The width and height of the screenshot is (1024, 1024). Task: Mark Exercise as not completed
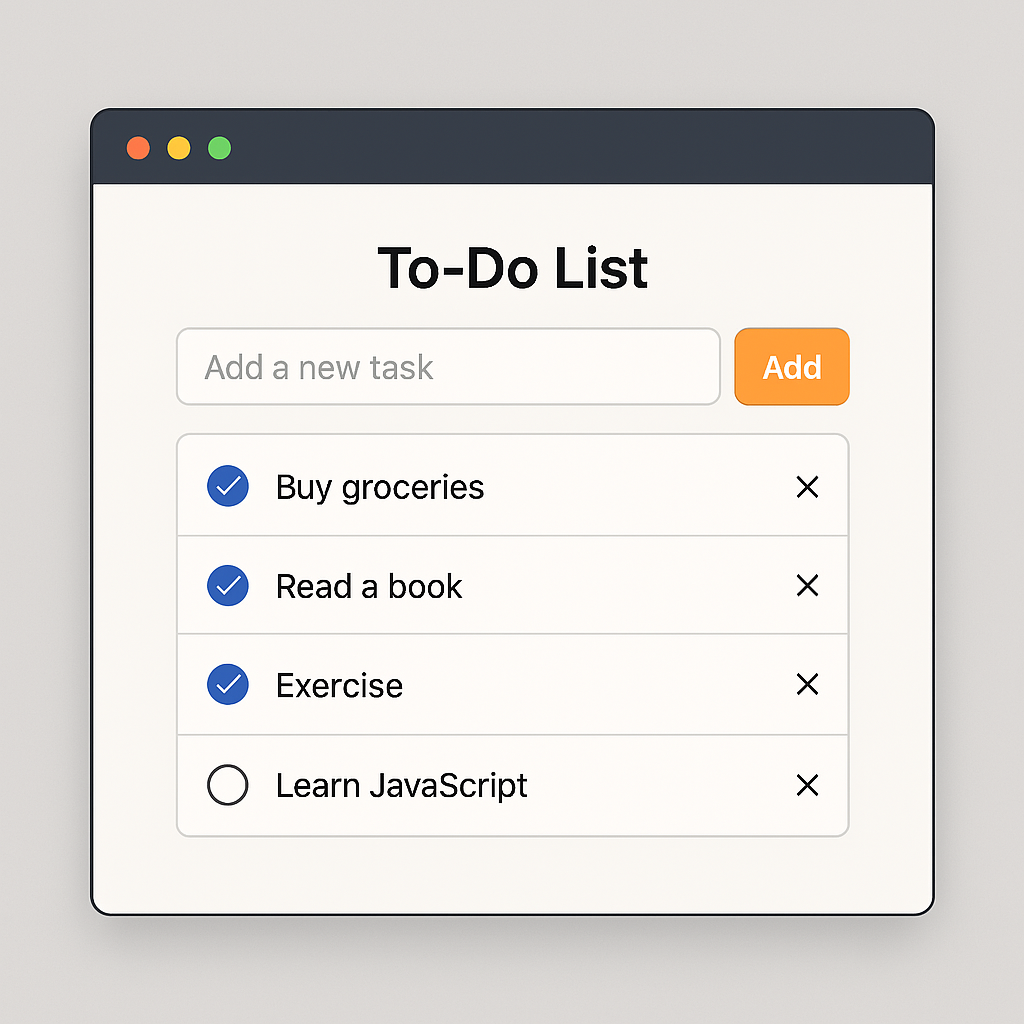coord(228,684)
